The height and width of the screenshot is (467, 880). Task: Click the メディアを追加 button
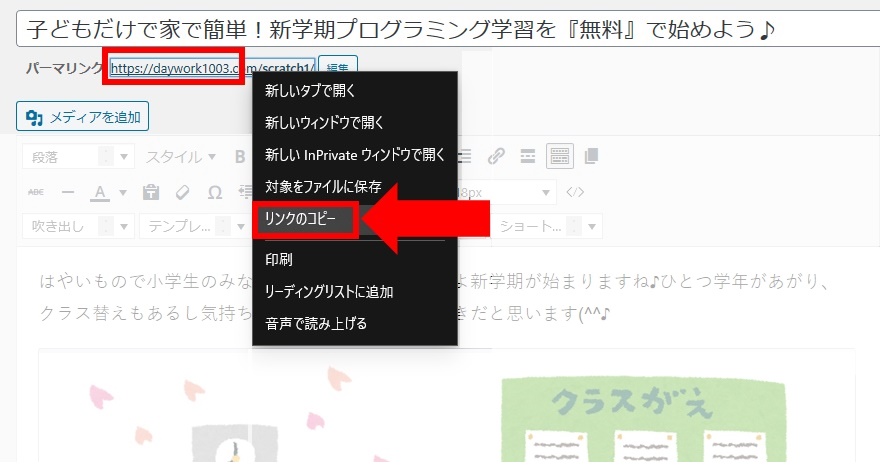(82, 117)
